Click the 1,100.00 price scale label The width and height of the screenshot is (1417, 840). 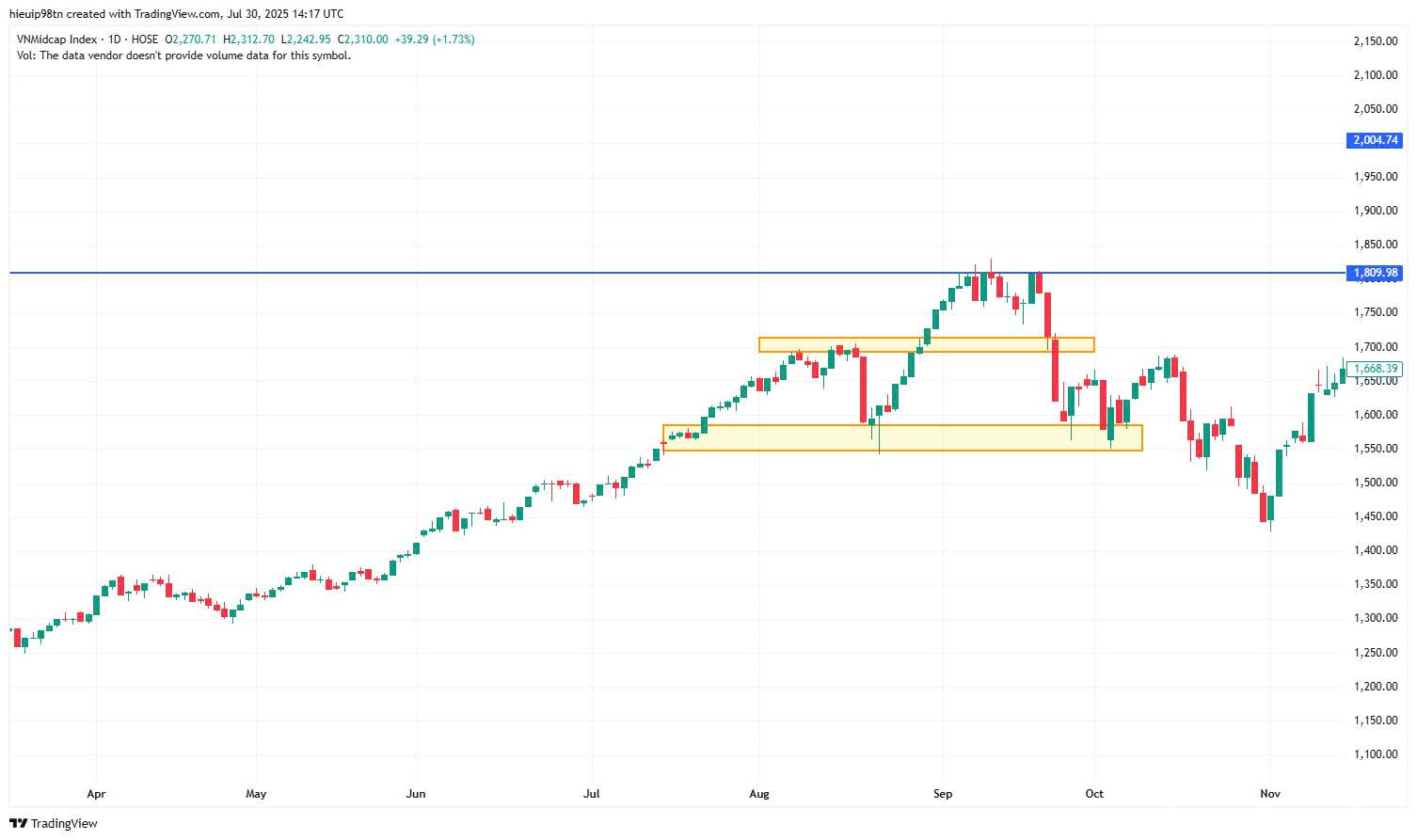coord(1375,754)
